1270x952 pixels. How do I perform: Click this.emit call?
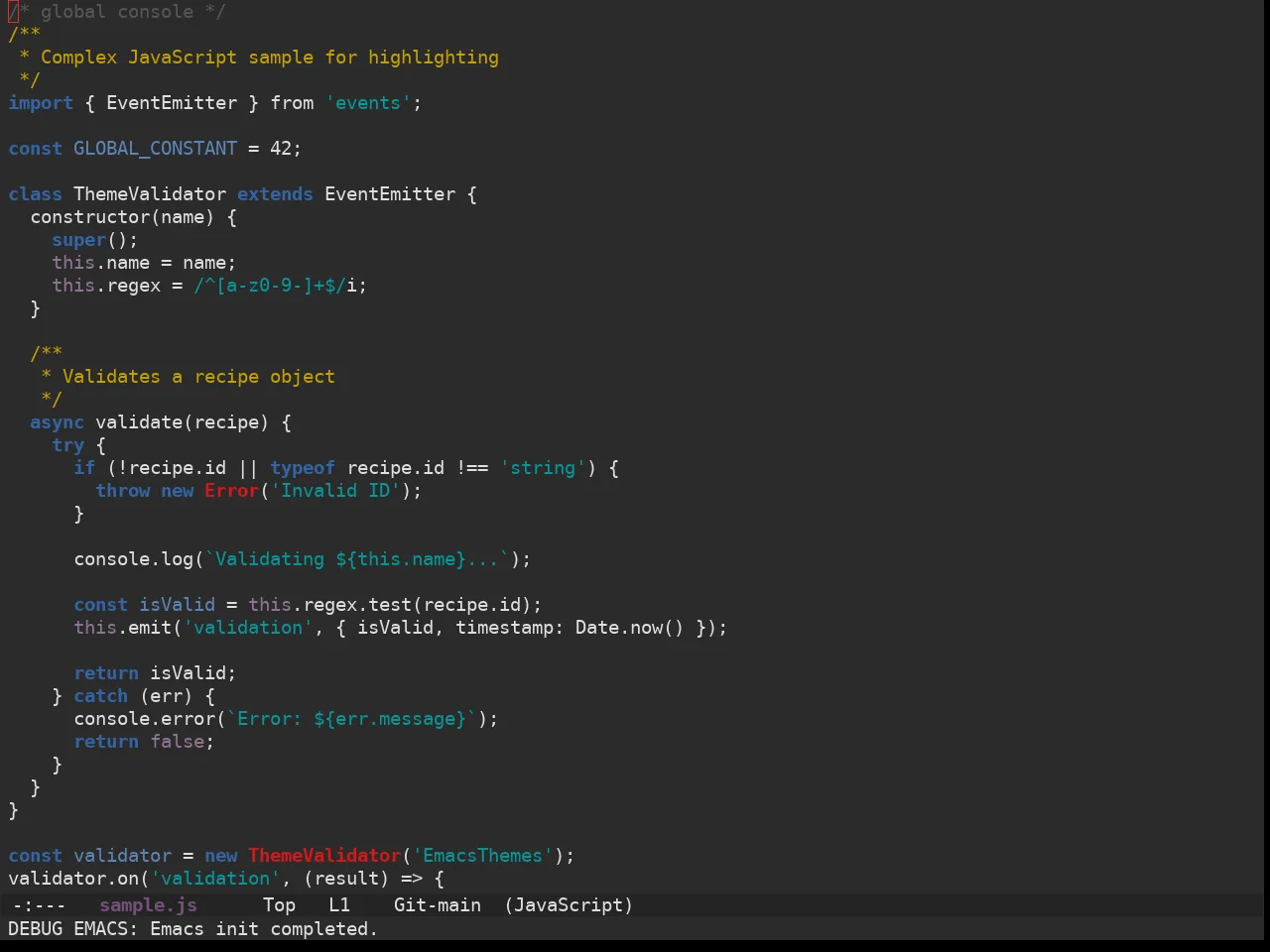click(x=122, y=628)
